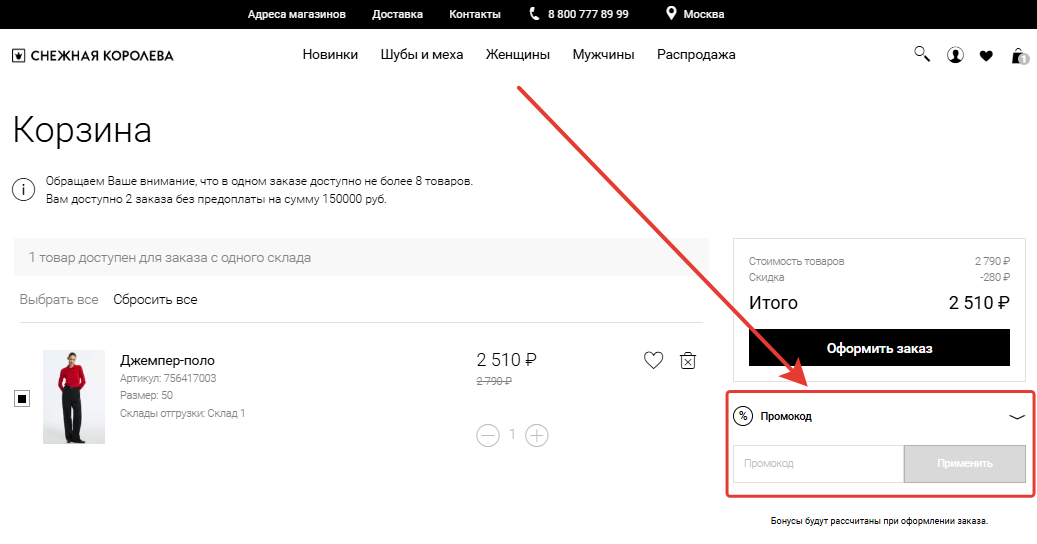The height and width of the screenshot is (544, 1037).
Task: Add Джемпер-поло to wishlist heart
Action: click(x=653, y=360)
